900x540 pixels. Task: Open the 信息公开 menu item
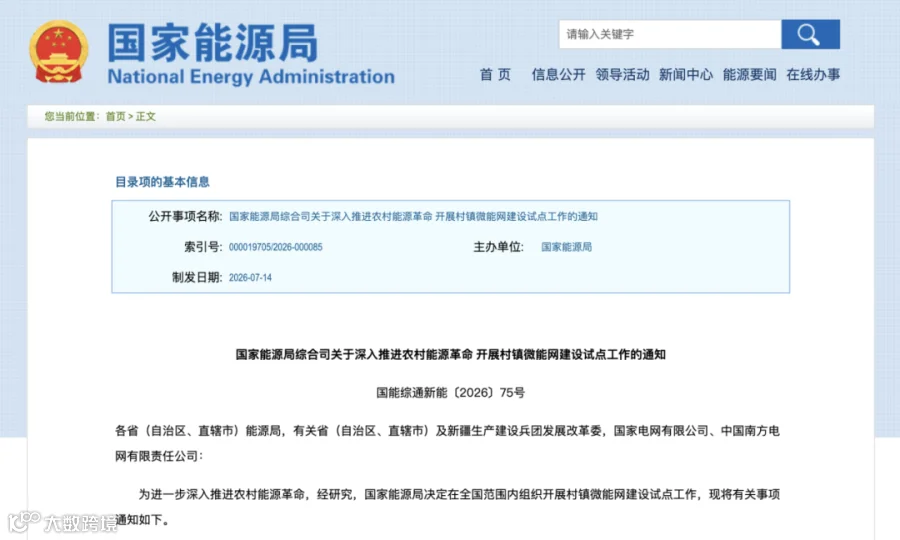click(x=558, y=75)
